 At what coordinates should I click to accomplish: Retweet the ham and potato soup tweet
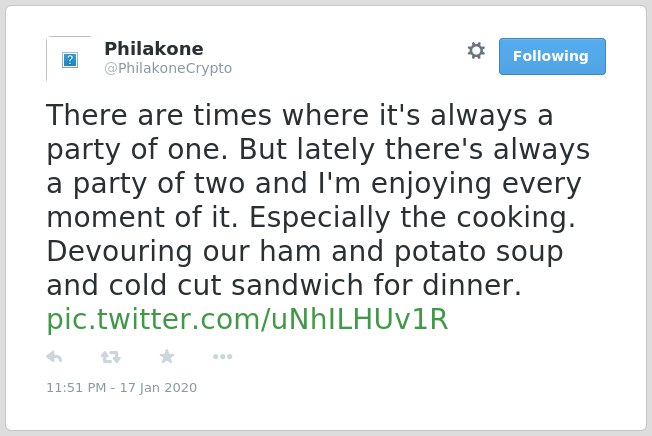tap(111, 357)
